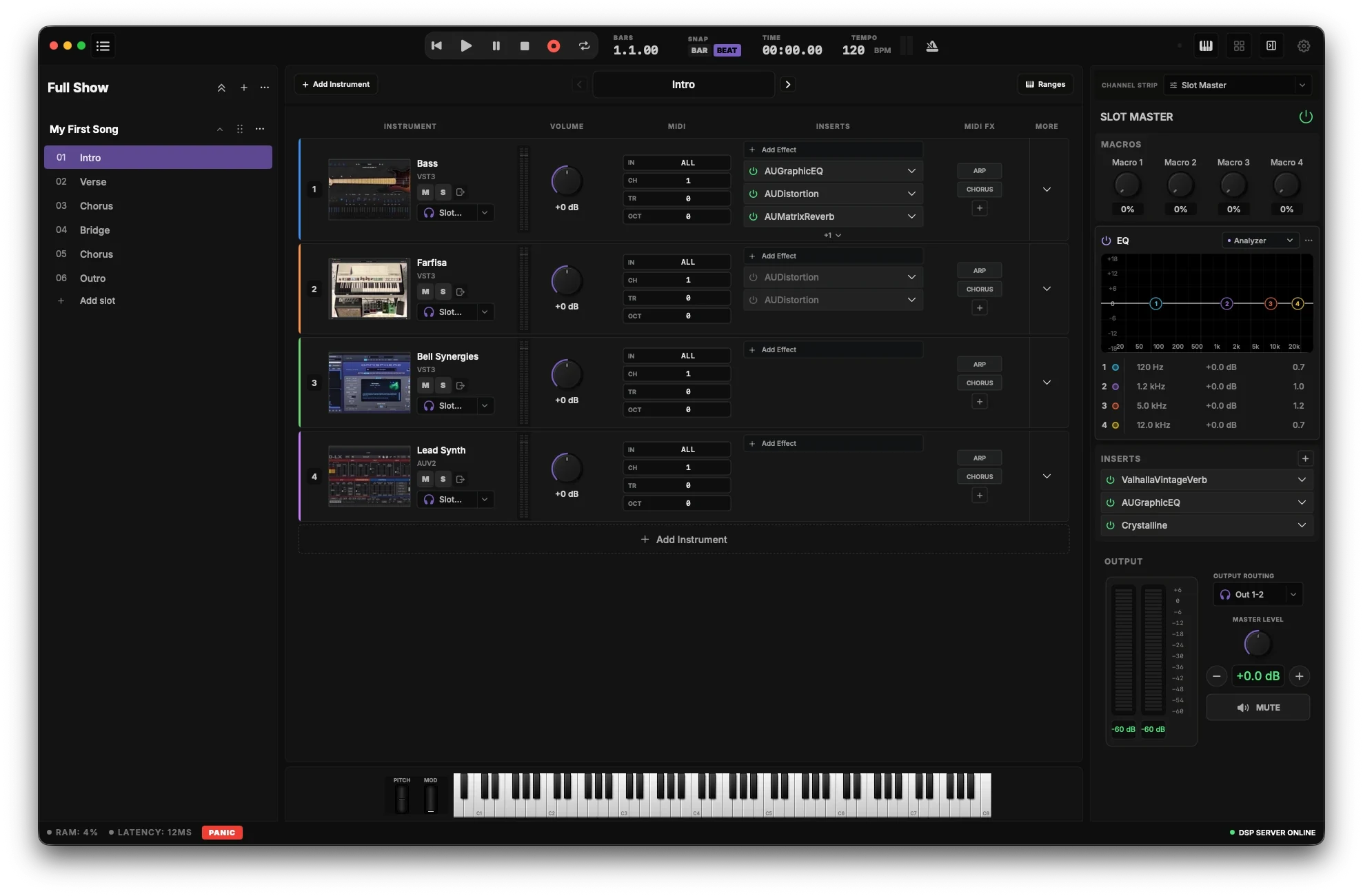1363x896 pixels.
Task: Collapse all songs in Full Show
Action: (221, 88)
